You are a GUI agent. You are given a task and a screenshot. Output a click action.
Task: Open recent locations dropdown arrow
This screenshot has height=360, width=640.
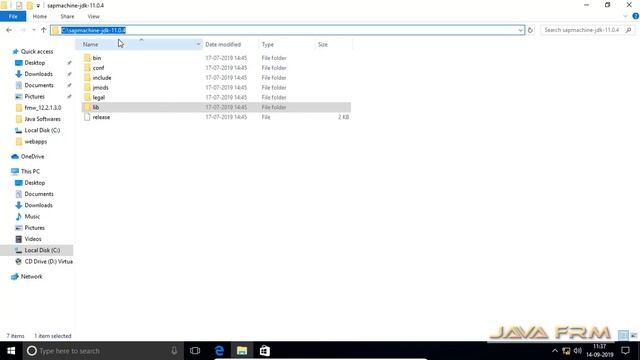[x=33, y=30]
